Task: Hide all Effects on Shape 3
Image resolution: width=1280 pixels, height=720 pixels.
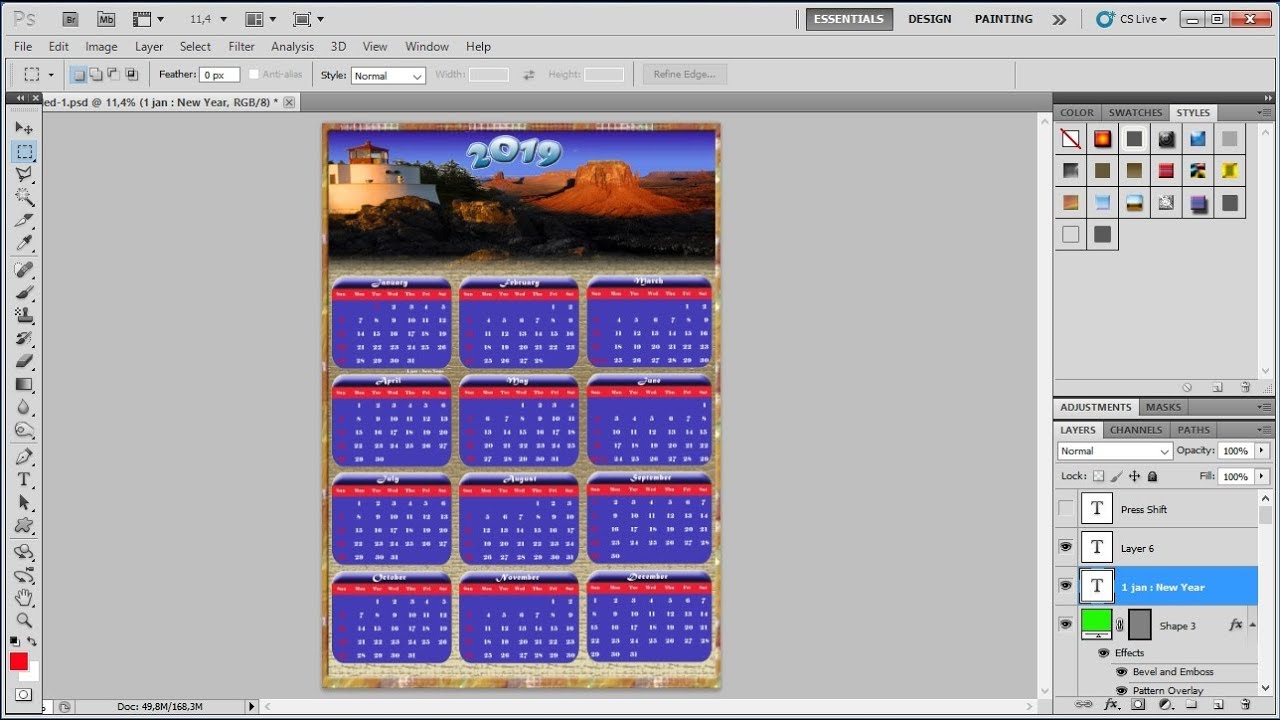Action: click(x=1104, y=653)
